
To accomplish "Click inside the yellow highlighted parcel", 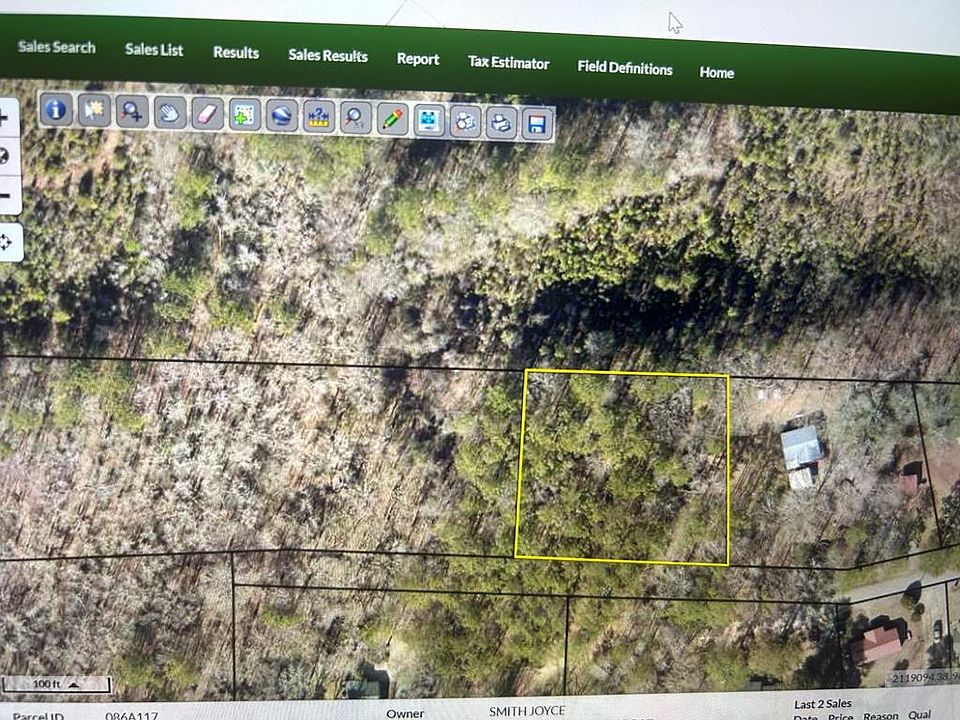I will (621, 467).
